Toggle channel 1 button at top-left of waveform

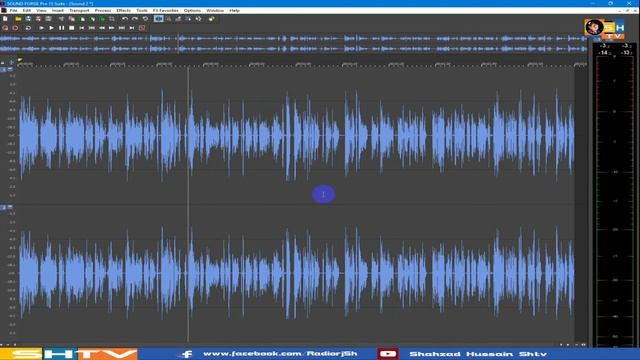pyautogui.click(x=3, y=70)
